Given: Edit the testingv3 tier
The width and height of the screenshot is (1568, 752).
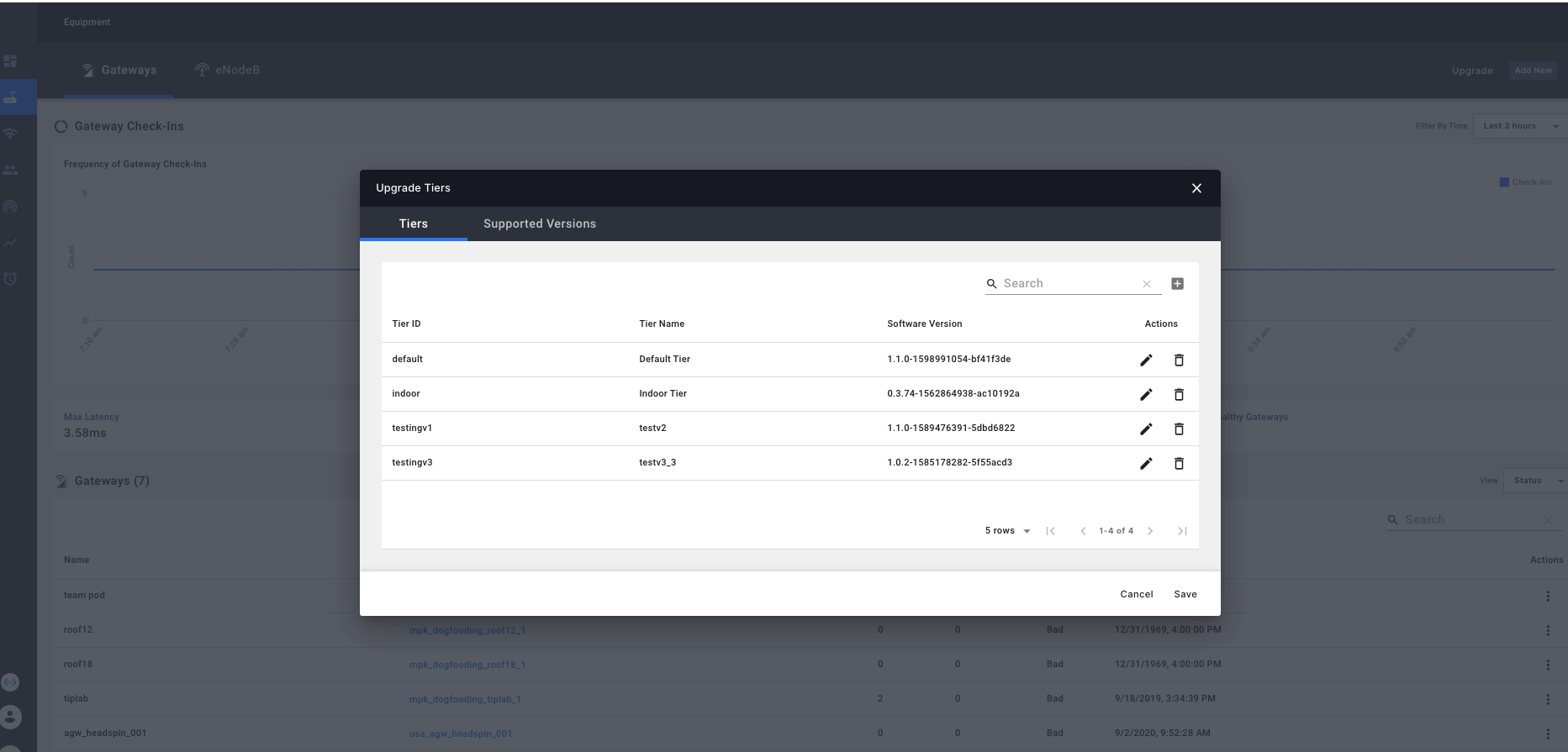Looking at the screenshot, I should [1145, 464].
